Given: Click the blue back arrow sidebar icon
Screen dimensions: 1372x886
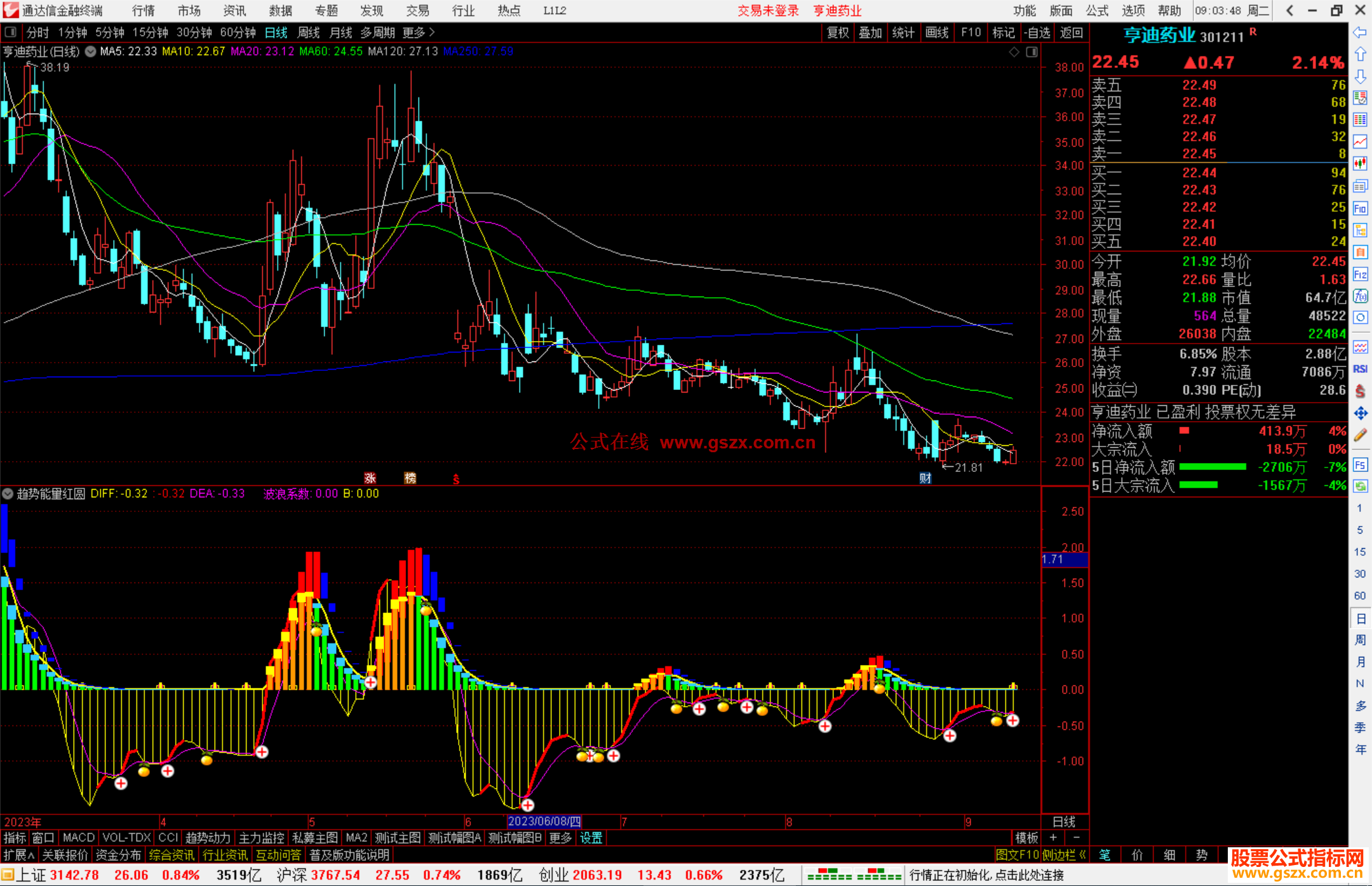Looking at the screenshot, I should coord(1360,32).
